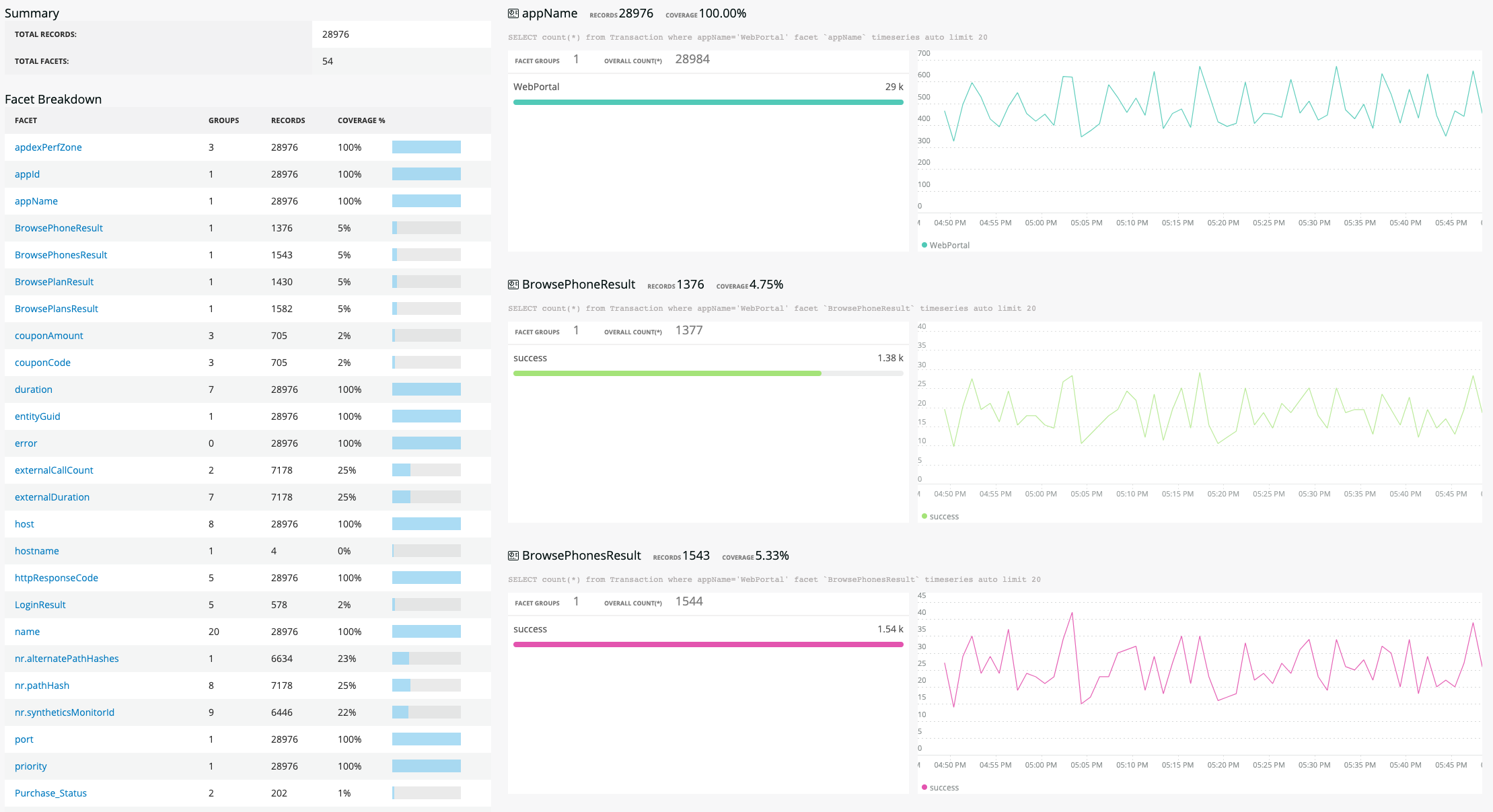
Task: Open the LoginResult facet link
Action: (x=40, y=605)
